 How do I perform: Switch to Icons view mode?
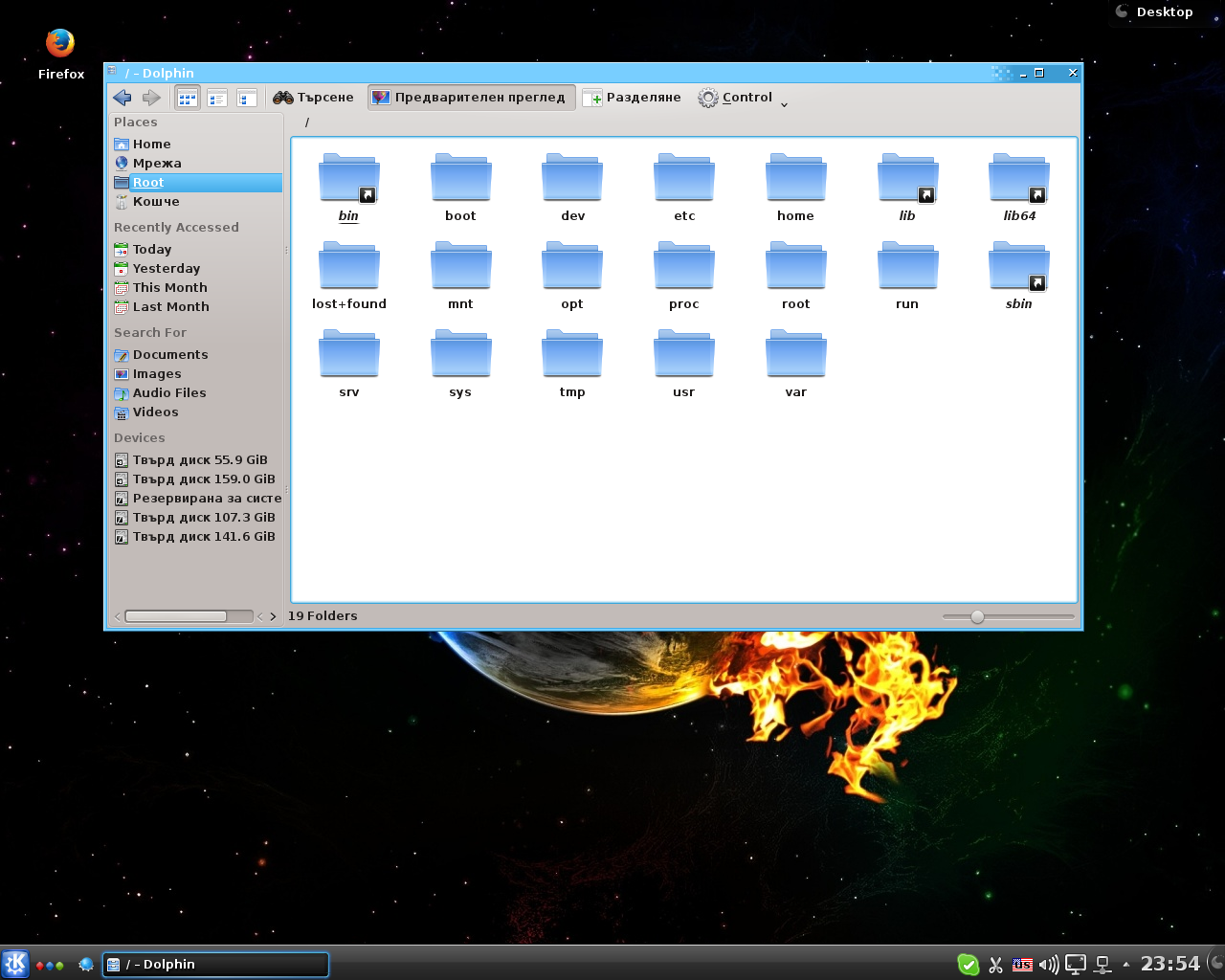pos(188,98)
